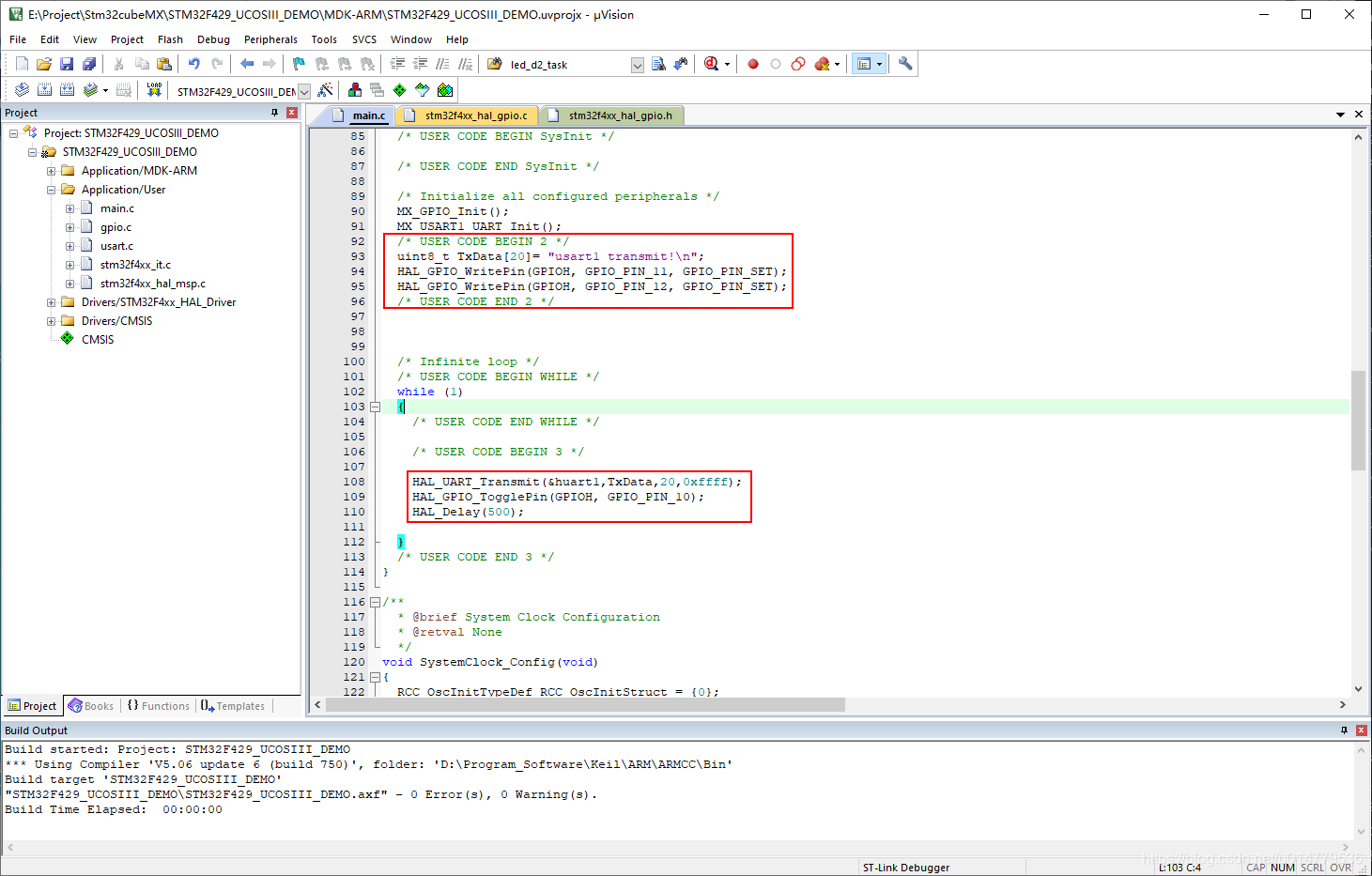Viewport: 1372px width, 876px height.
Task: Select the CMSIS item in project tree
Action: [98, 340]
